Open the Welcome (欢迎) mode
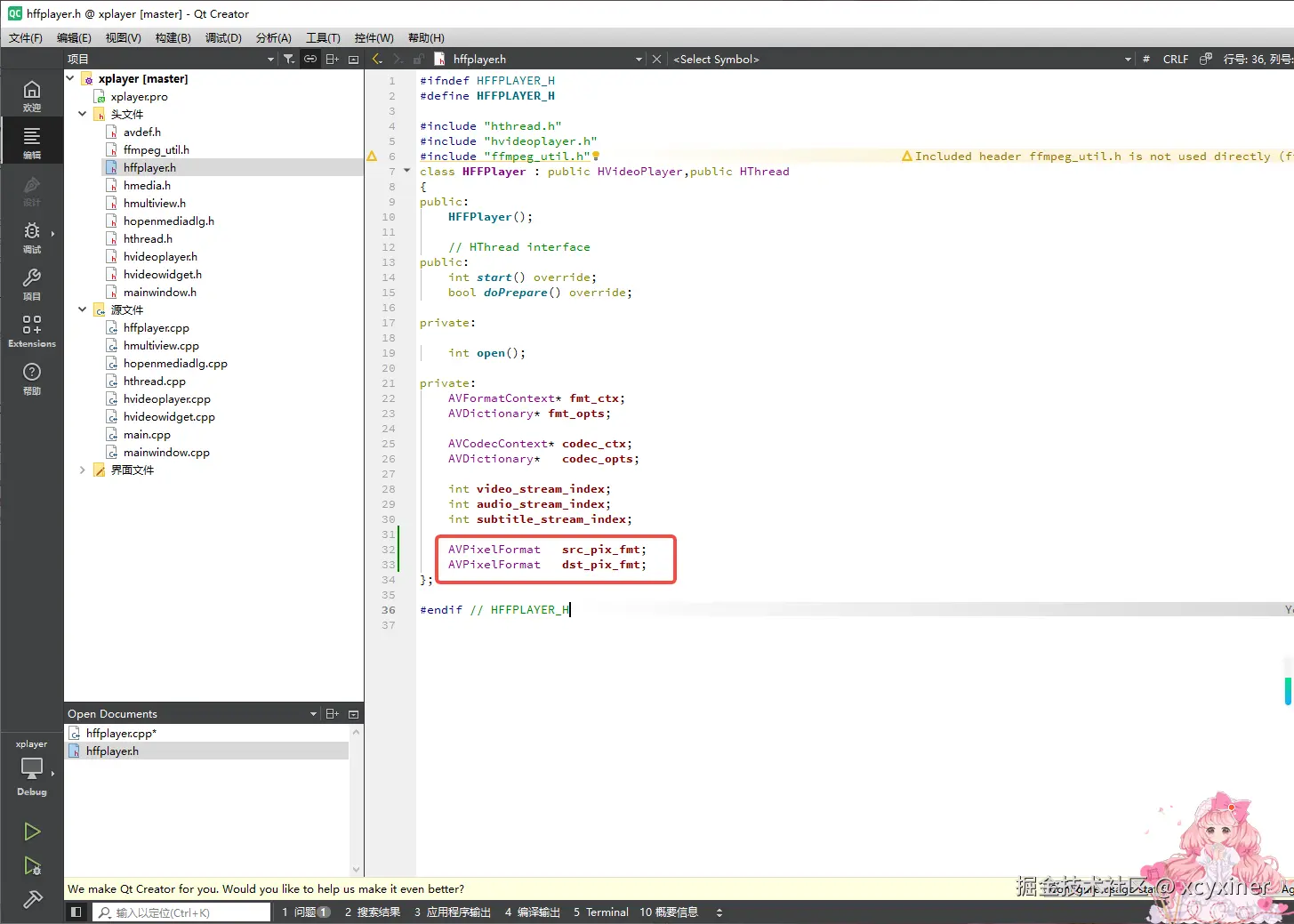The image size is (1294, 924). (x=32, y=95)
